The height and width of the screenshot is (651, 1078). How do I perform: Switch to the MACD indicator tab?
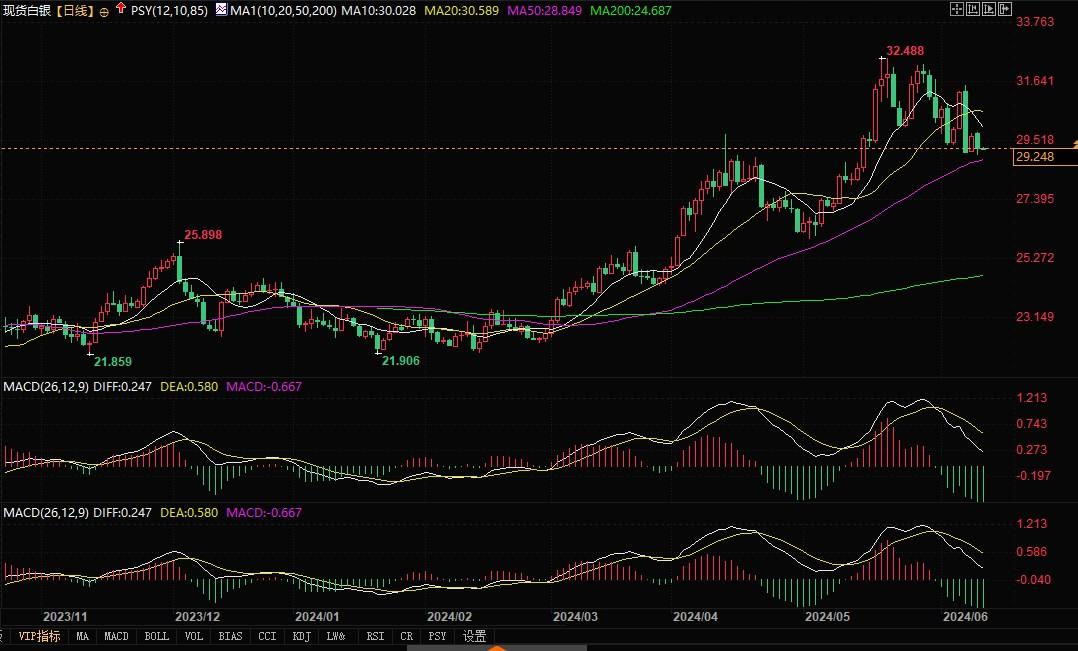click(116, 637)
